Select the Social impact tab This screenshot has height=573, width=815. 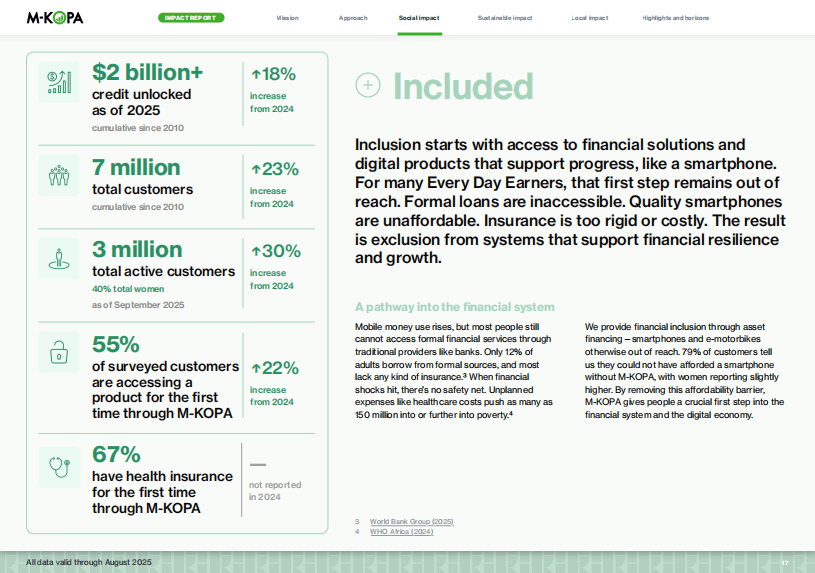coord(419,18)
